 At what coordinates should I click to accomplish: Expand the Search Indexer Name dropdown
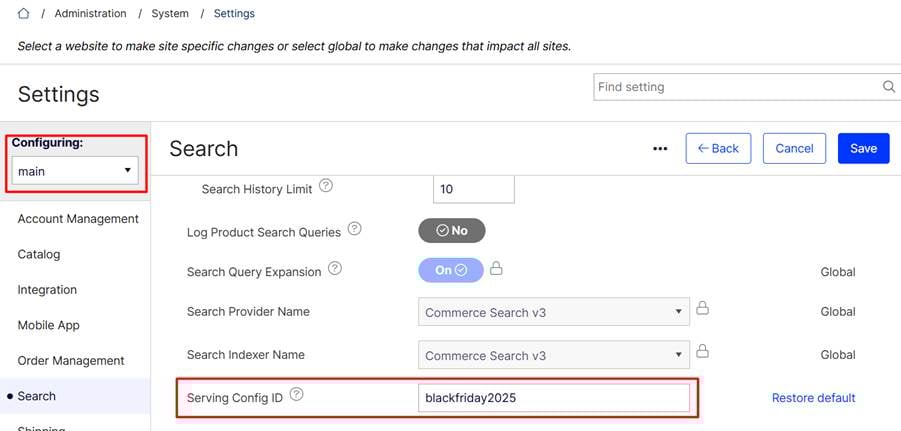click(553, 355)
